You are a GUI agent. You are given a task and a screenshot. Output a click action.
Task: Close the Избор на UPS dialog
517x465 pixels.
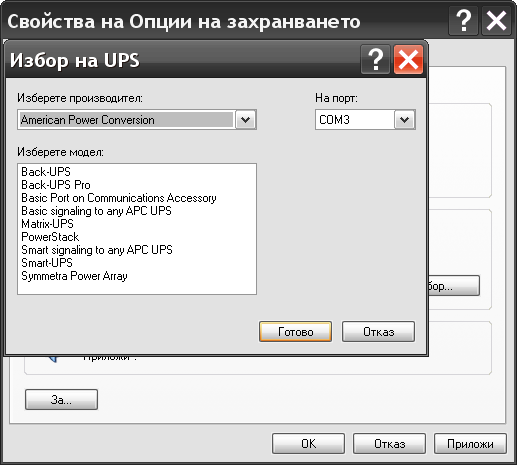(408, 60)
